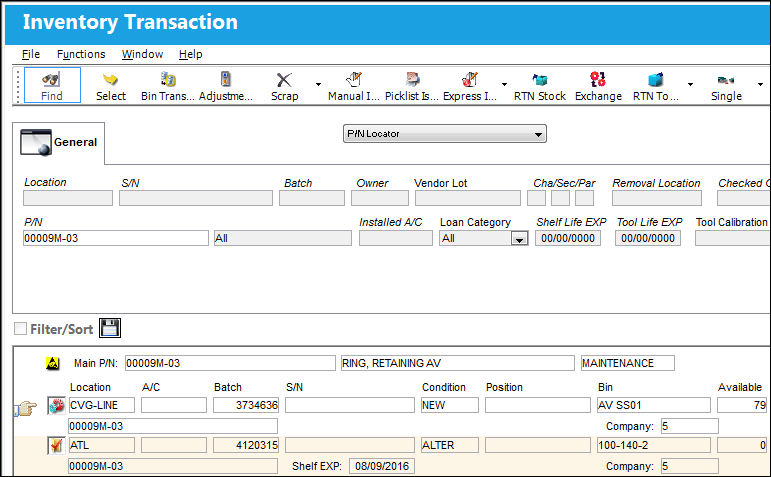This screenshot has width=771, height=477.
Task: Select the batch cell 4120315
Action: pos(246,446)
